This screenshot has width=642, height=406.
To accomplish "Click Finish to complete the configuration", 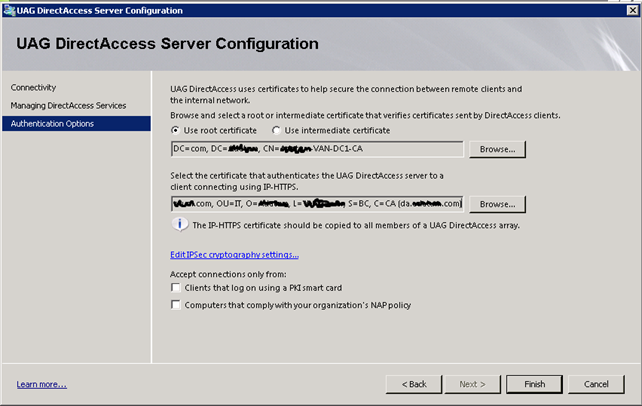I will [534, 384].
